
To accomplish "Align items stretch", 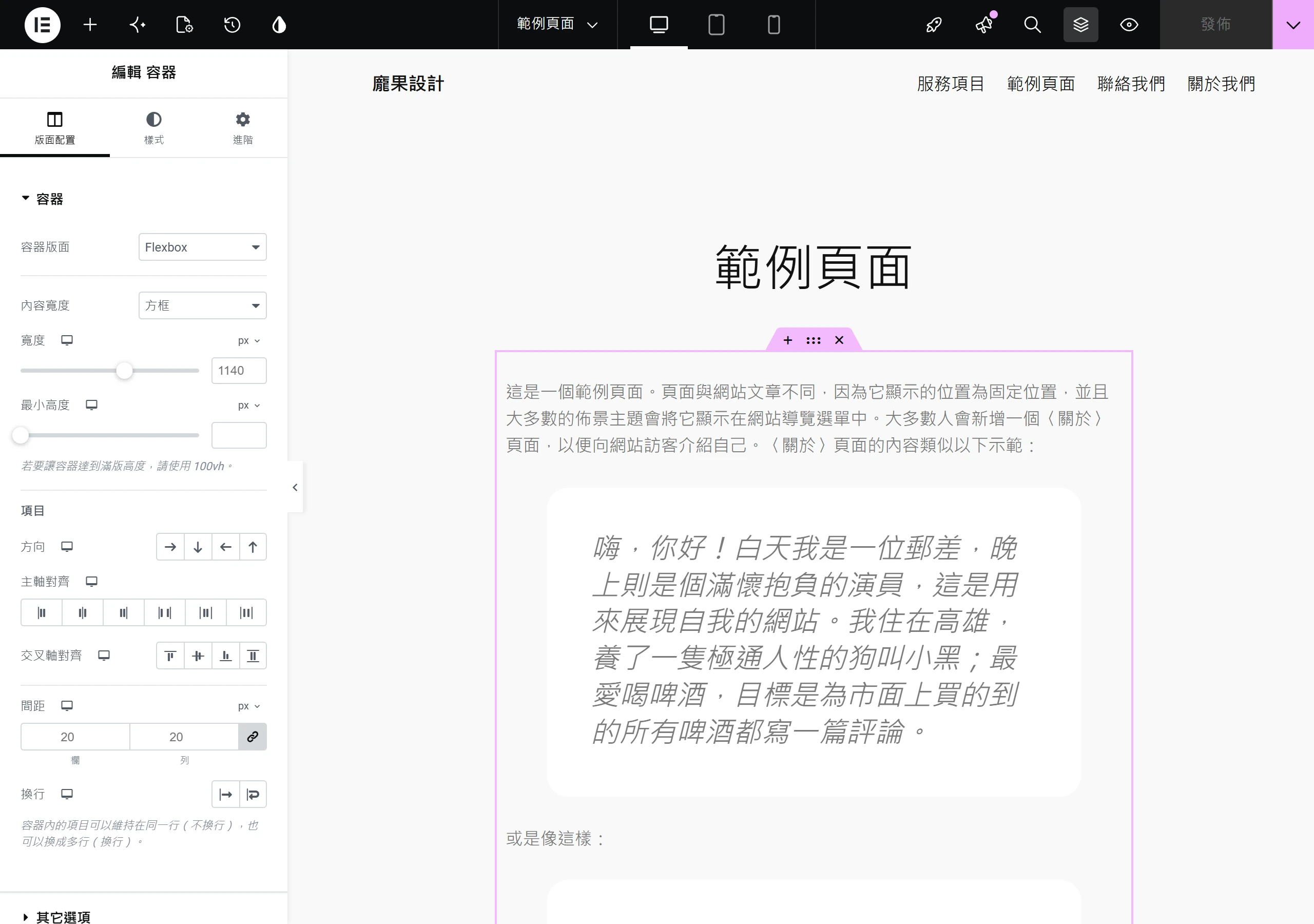I will pos(253,656).
